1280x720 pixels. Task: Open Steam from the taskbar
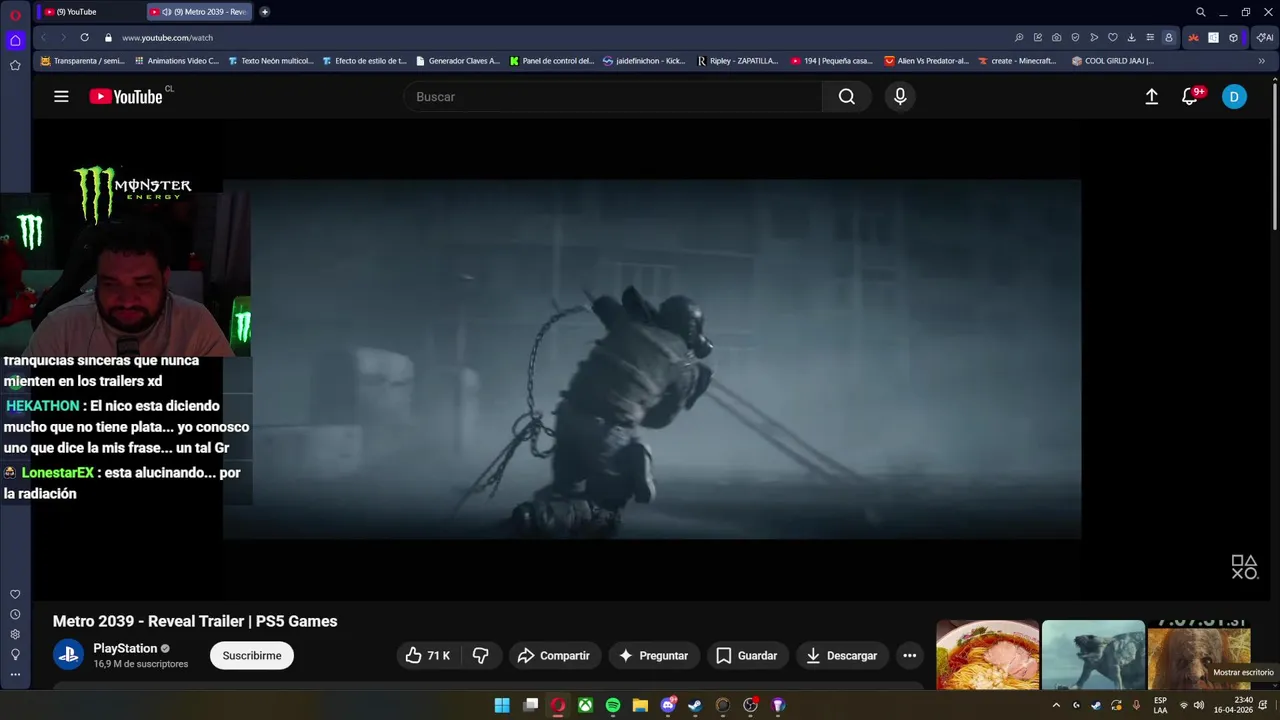click(695, 705)
